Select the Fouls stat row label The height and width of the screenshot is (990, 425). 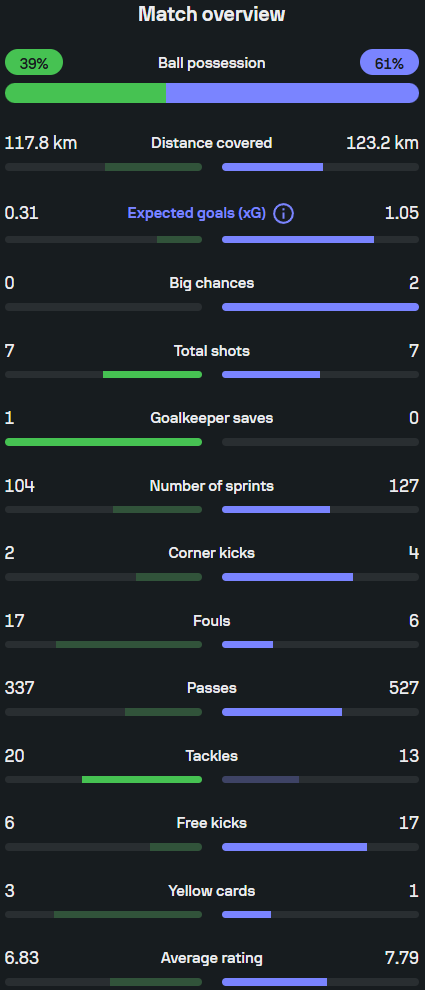[212, 621]
